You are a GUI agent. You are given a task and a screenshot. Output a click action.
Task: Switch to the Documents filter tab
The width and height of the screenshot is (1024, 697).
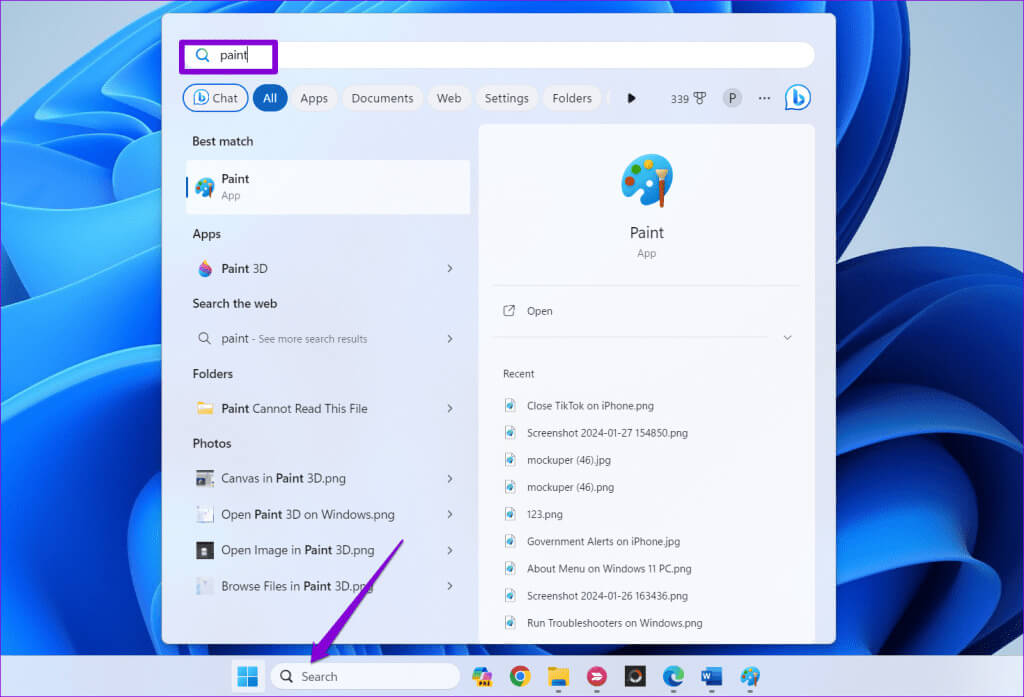[382, 98]
